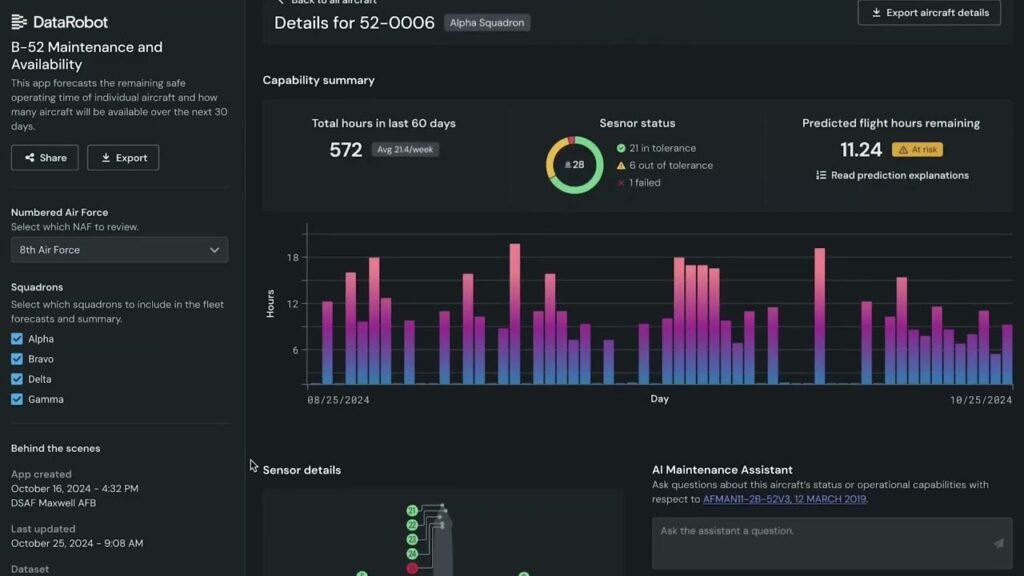Select the red failed sensor node on aircraft diagram
Image resolution: width=1024 pixels, height=576 pixels.
[x=412, y=567]
